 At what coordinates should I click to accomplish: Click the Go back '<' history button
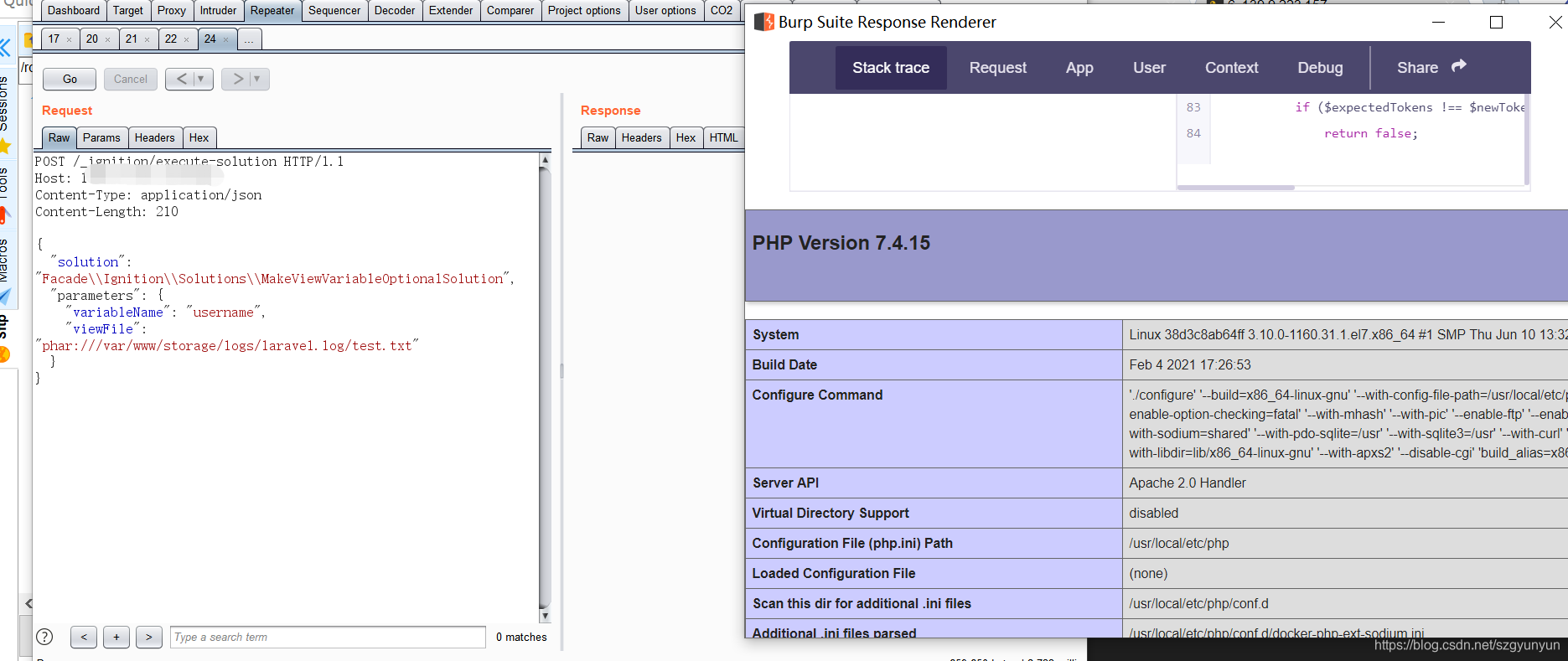(182, 79)
